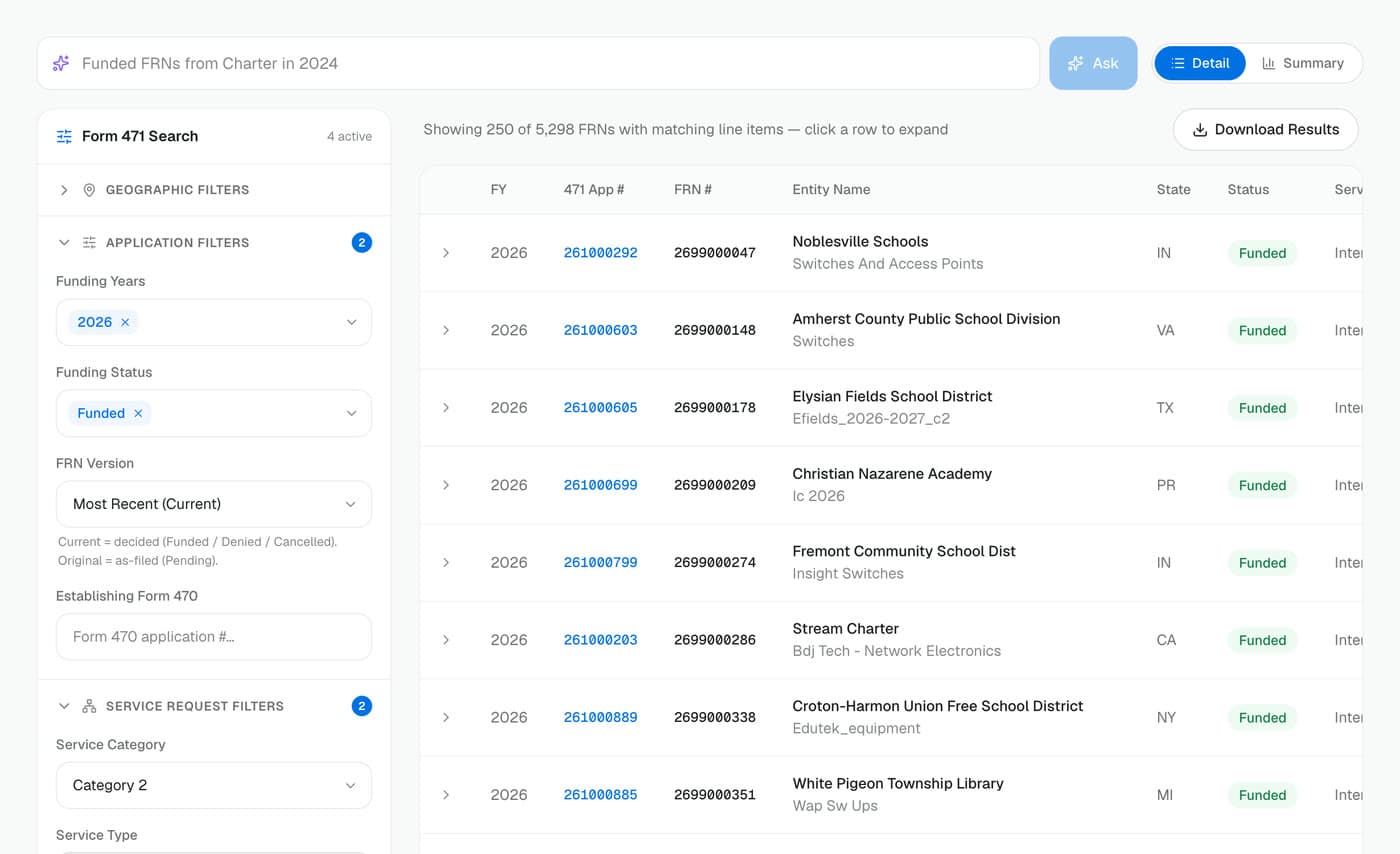This screenshot has height=854, width=1400.
Task: Expand the Fremont Community School Dist row
Action: click(446, 563)
